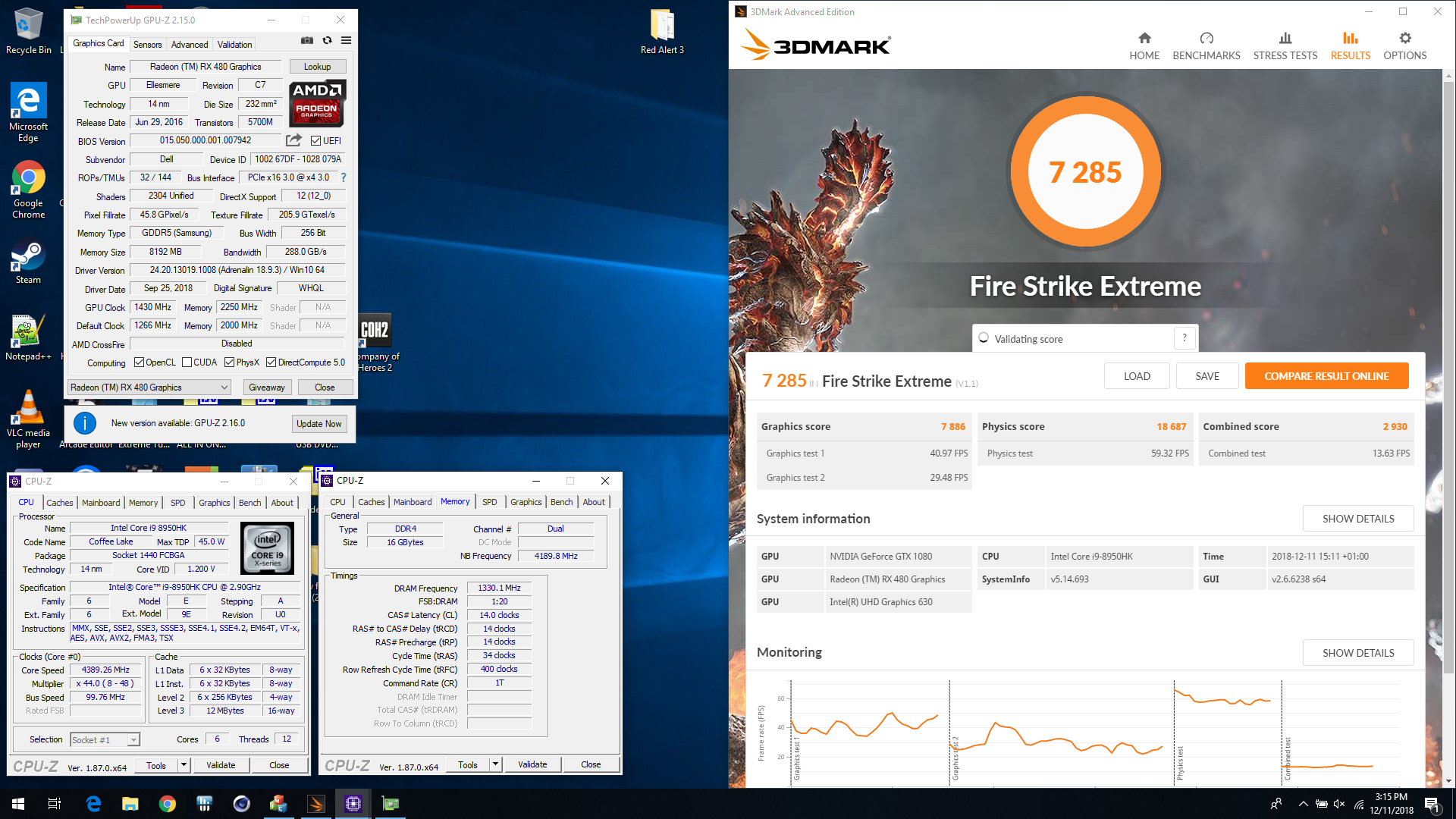1456x819 pixels.
Task: Open Task View in taskbar
Action: coord(55,804)
